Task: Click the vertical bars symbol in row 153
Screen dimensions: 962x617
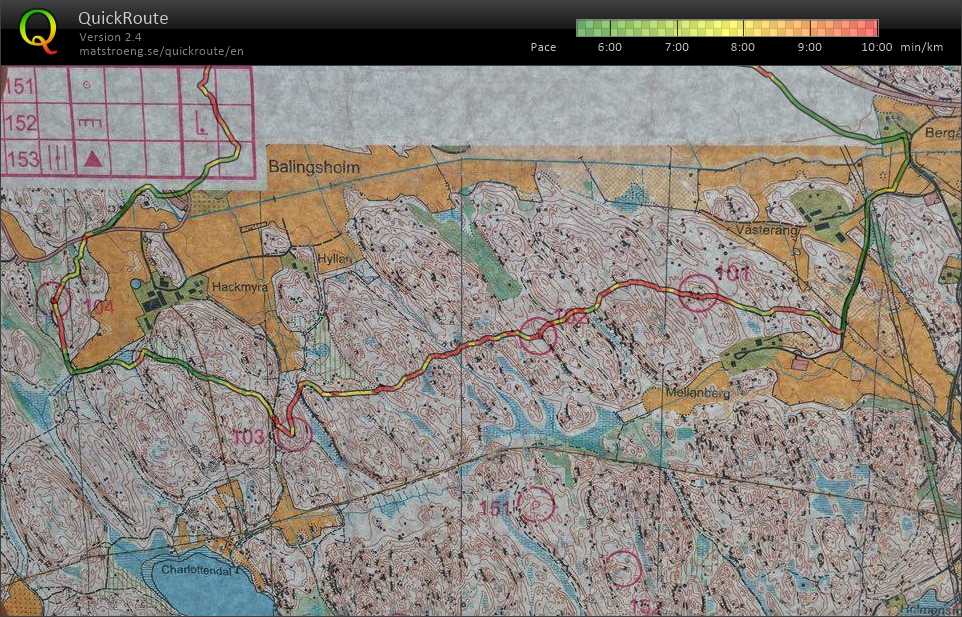Action: [57, 158]
